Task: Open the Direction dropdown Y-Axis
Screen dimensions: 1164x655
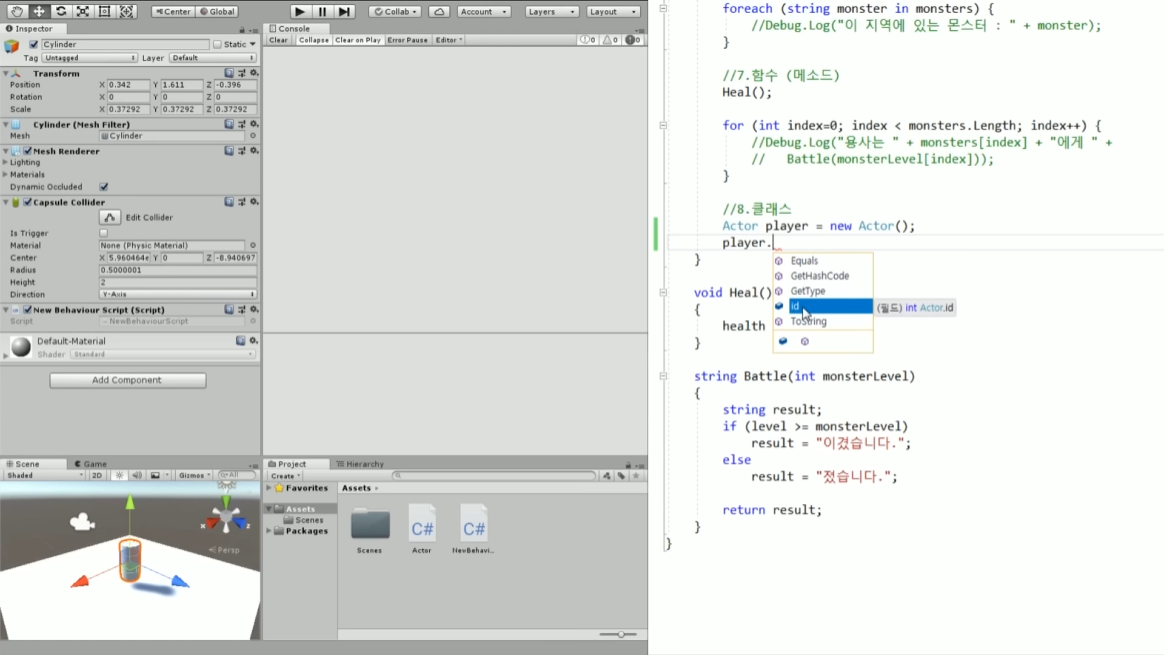Action: point(177,294)
